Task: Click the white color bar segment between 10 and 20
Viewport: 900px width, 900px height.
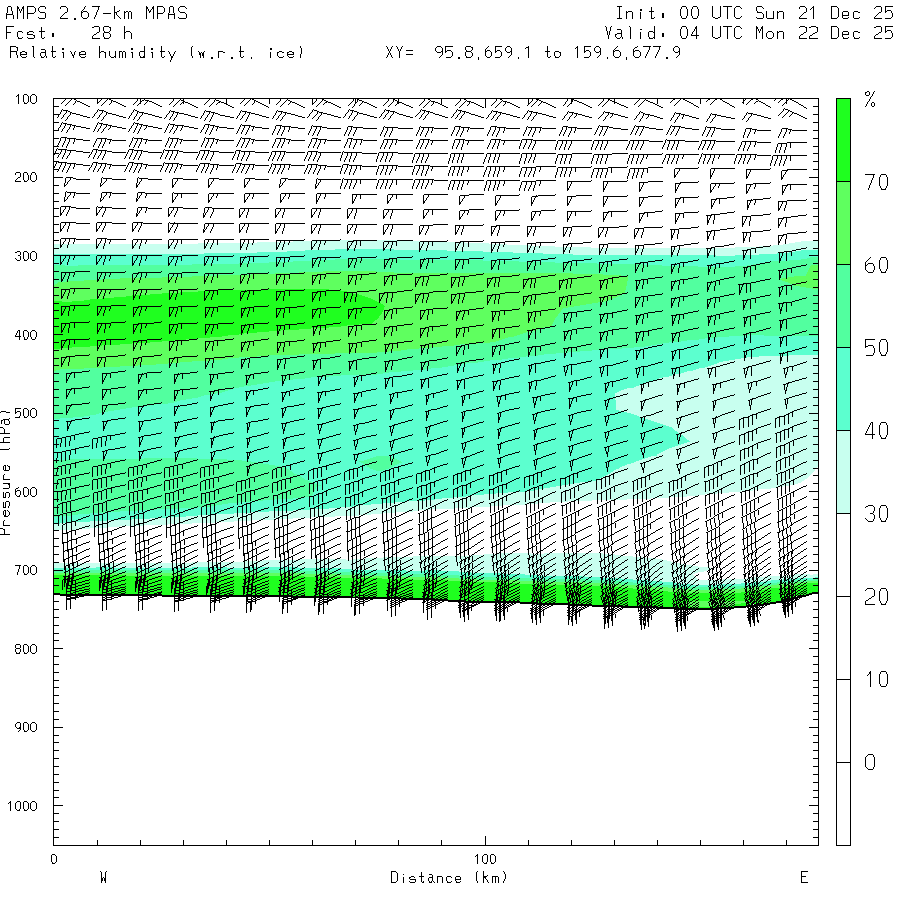Action: [843, 637]
